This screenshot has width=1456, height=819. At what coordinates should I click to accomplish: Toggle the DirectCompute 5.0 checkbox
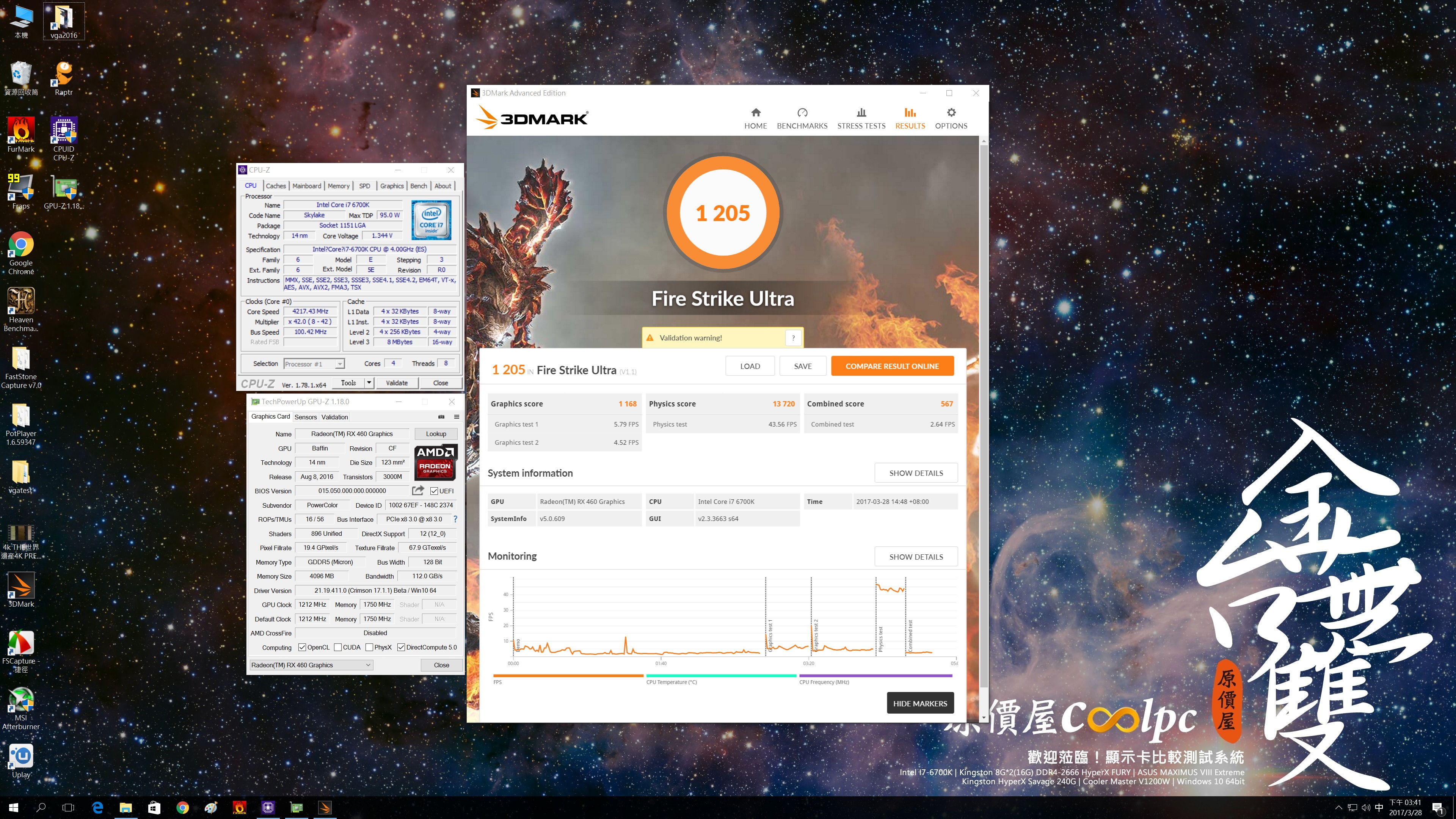[401, 647]
